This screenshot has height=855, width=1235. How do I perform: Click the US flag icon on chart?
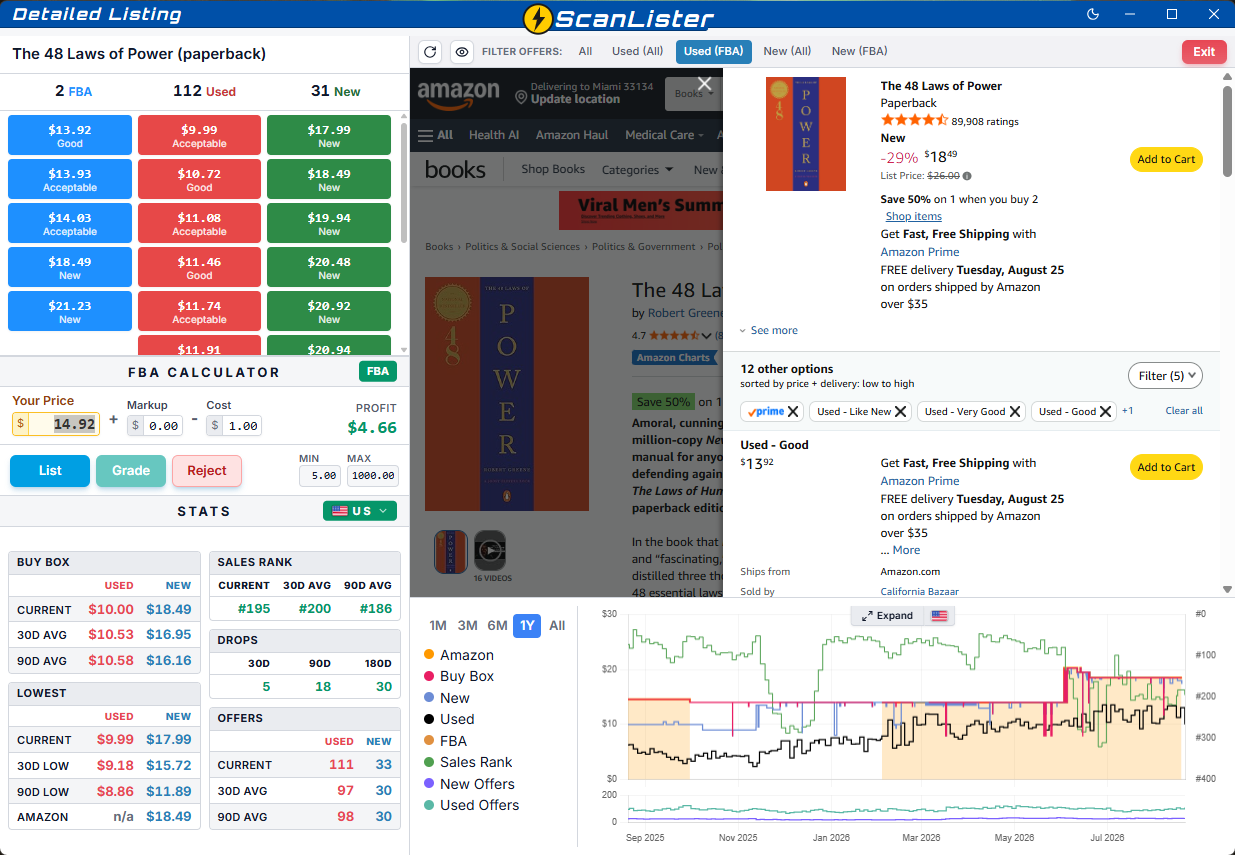click(x=939, y=616)
